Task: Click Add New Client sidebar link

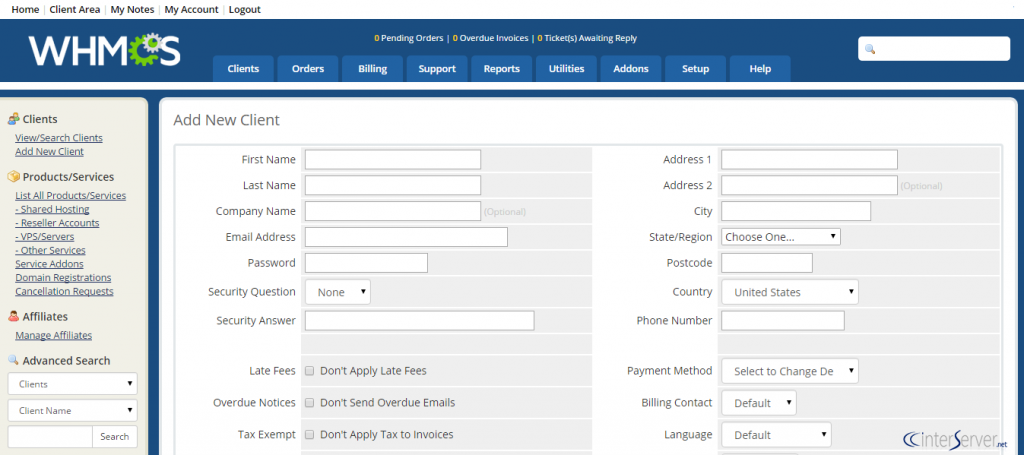Action: click(50, 151)
